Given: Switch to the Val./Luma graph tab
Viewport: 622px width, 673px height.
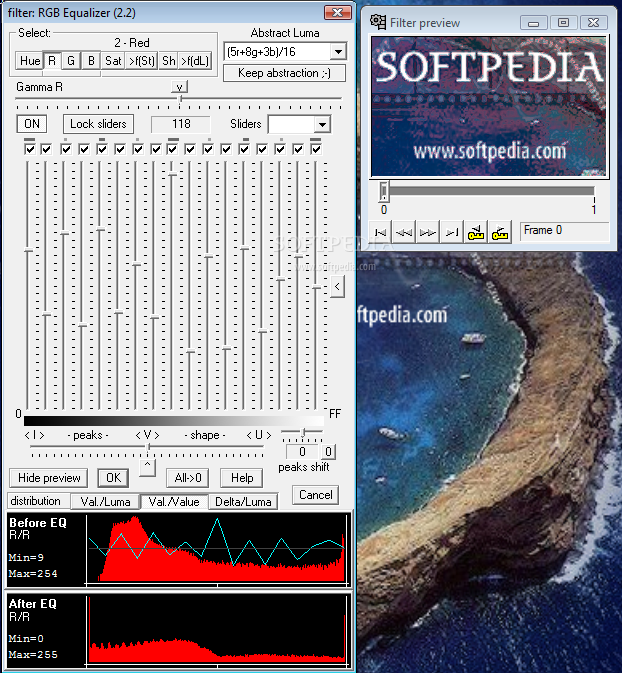Looking at the screenshot, I should click(x=105, y=502).
